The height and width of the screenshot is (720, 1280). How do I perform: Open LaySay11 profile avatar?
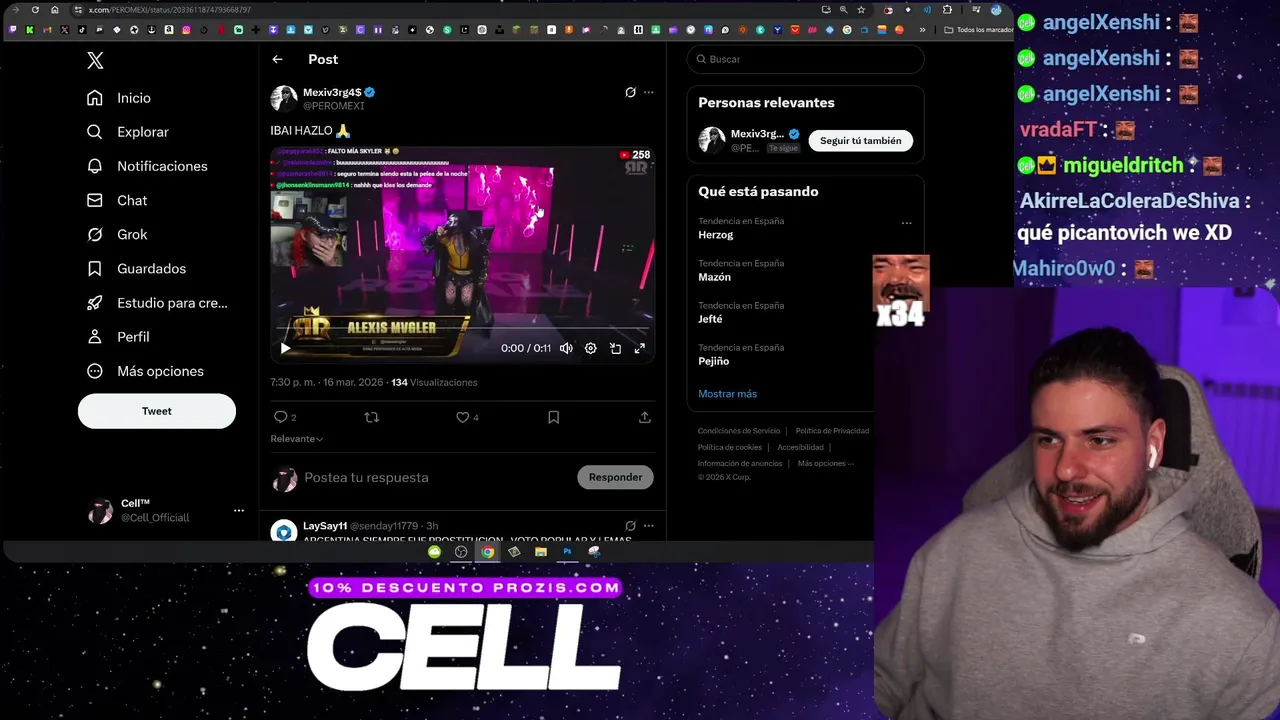click(284, 531)
